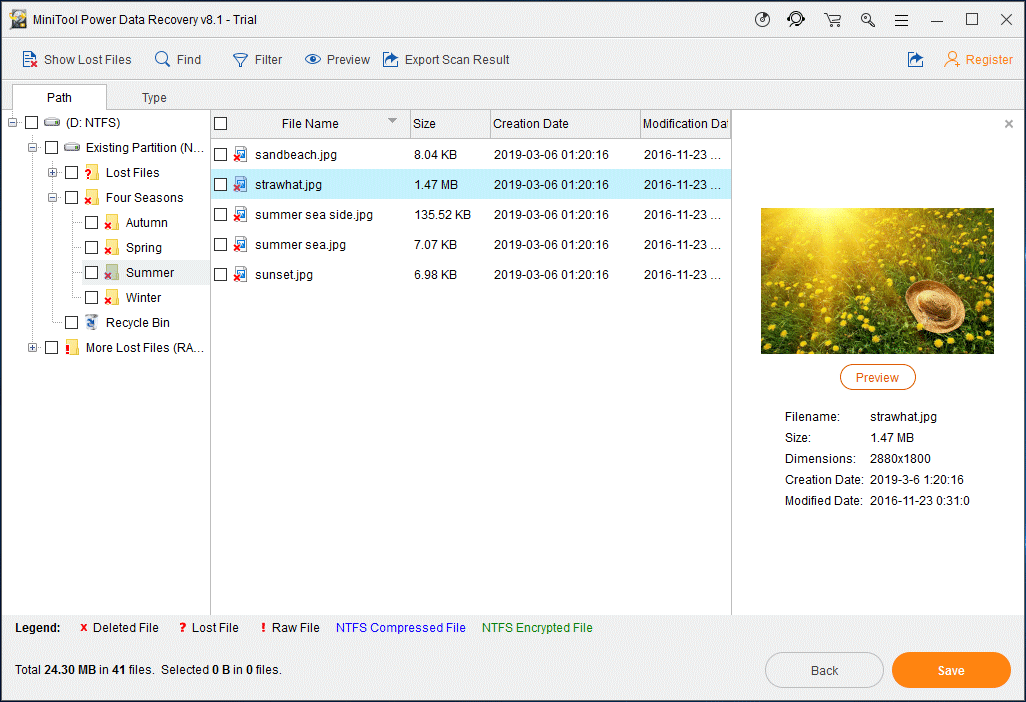Click the Back button
The height and width of the screenshot is (702, 1026).
pos(824,670)
